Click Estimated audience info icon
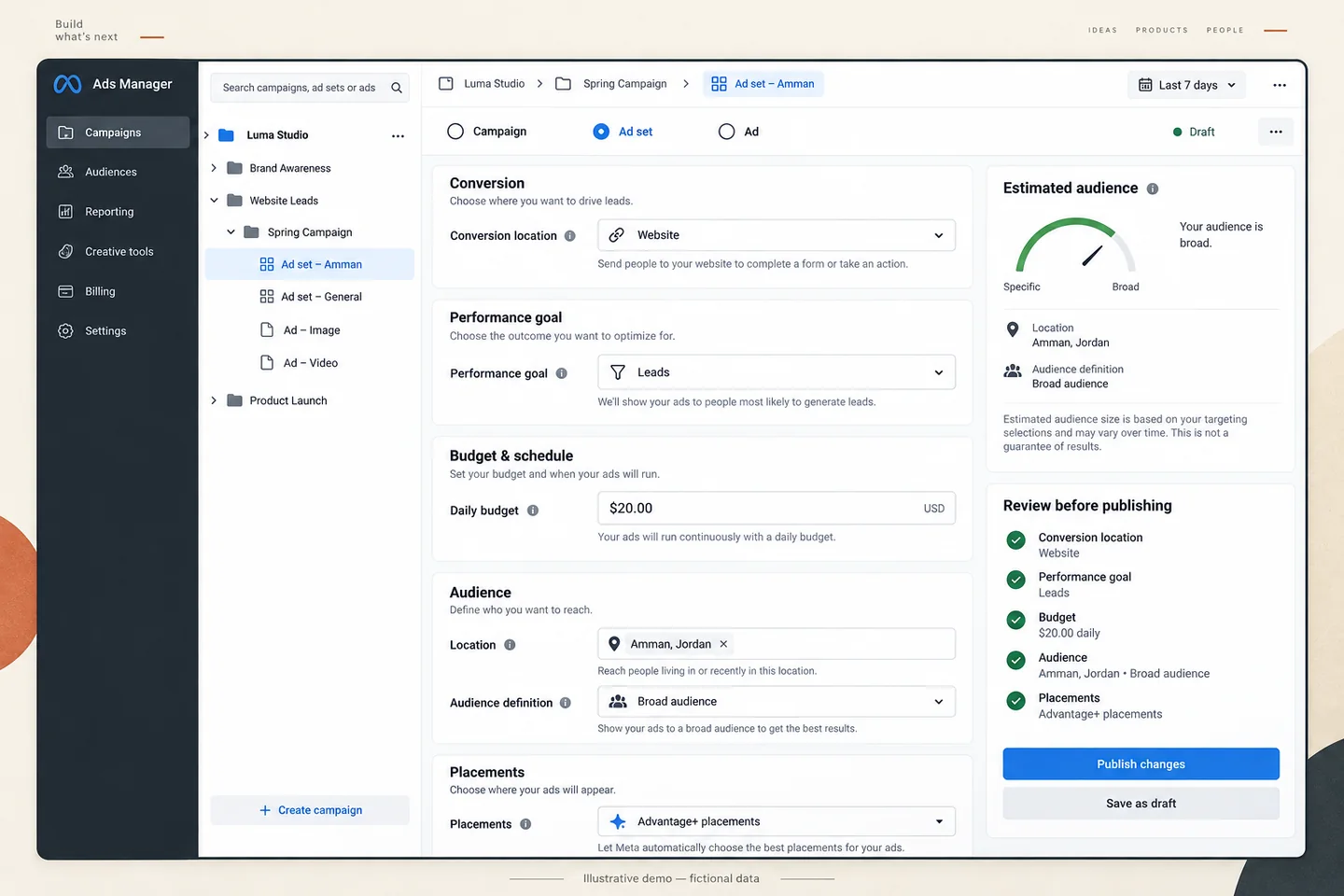Viewport: 1344px width, 896px height. 1153,189
